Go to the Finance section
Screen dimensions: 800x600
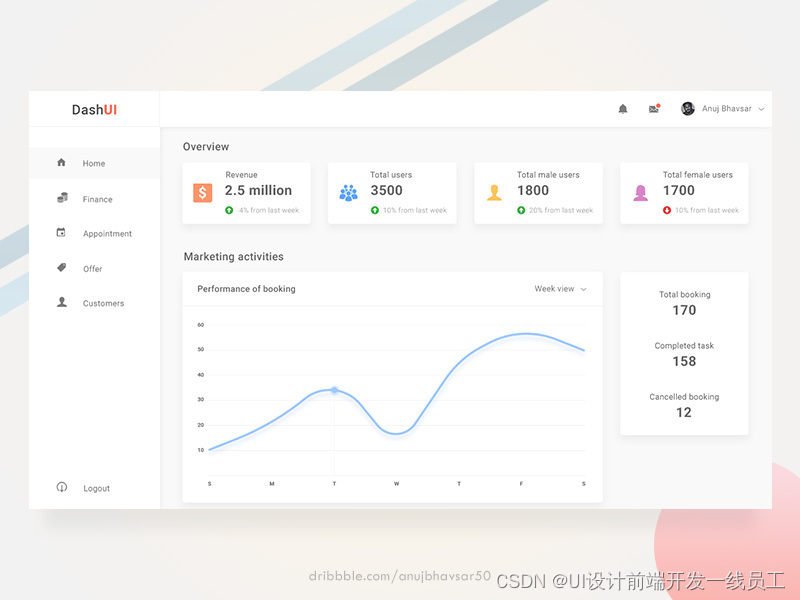coord(97,199)
